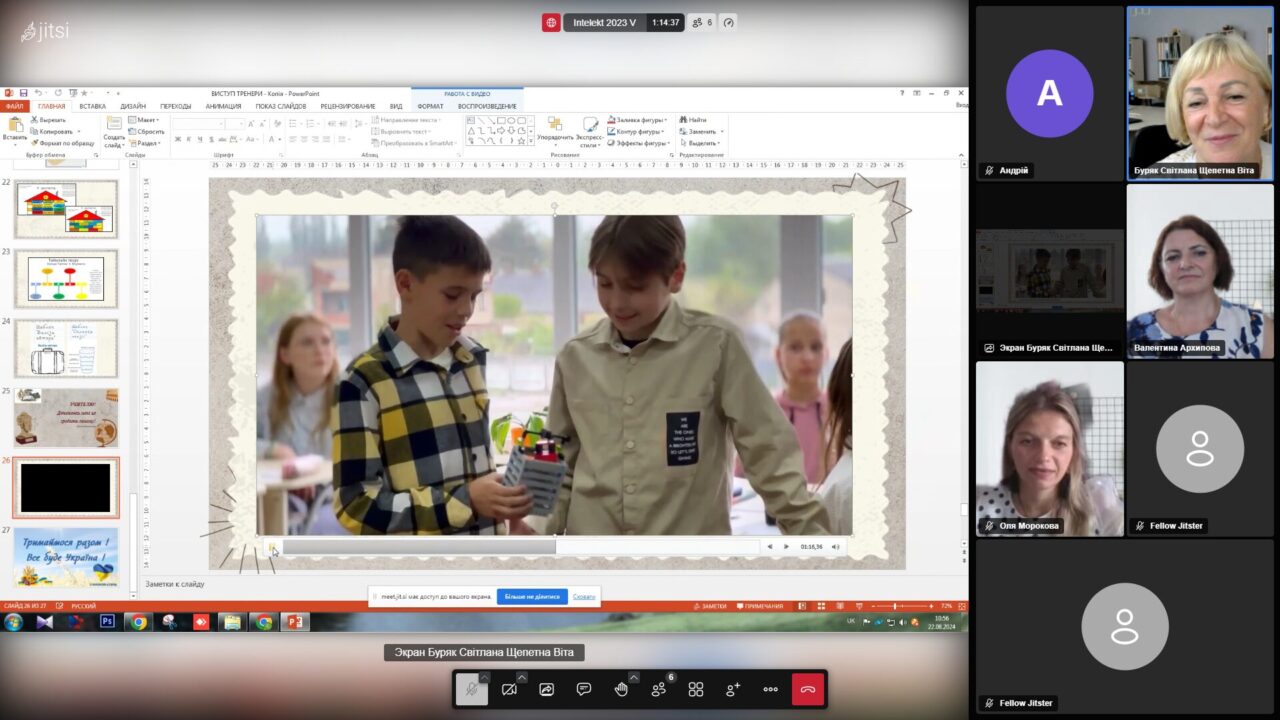This screenshot has height=720, width=1280.
Task: Click the Создать слайд new slide button
Action: tap(114, 131)
